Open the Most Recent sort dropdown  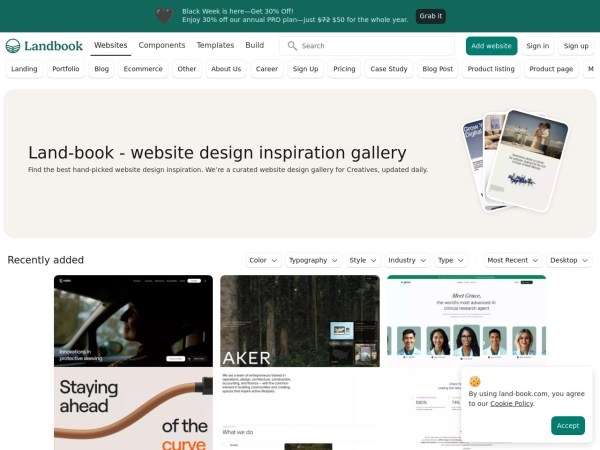pyautogui.click(x=512, y=260)
